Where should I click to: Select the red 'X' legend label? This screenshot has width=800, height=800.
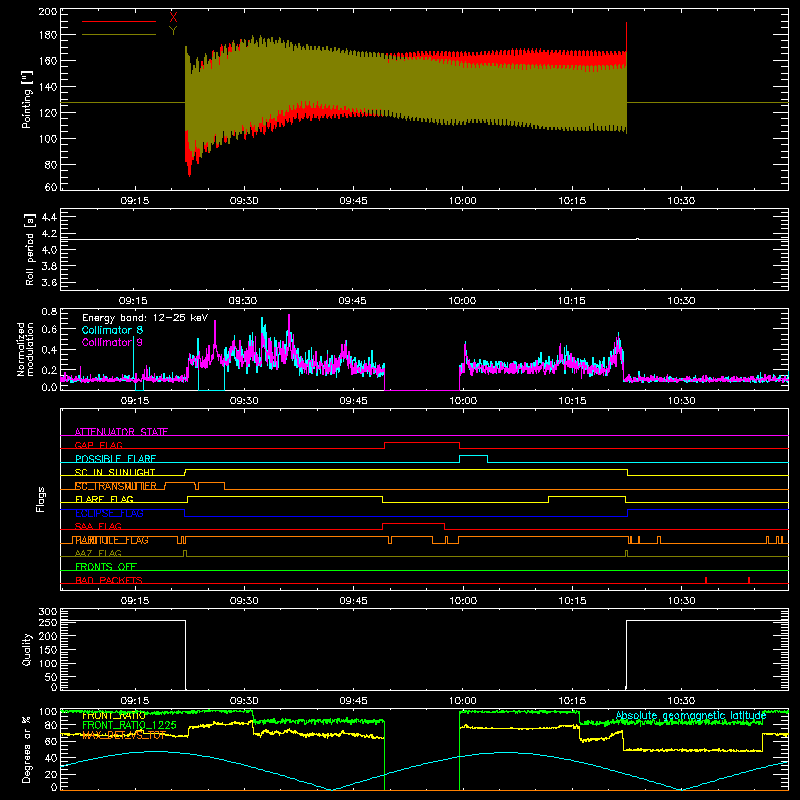coord(173,18)
